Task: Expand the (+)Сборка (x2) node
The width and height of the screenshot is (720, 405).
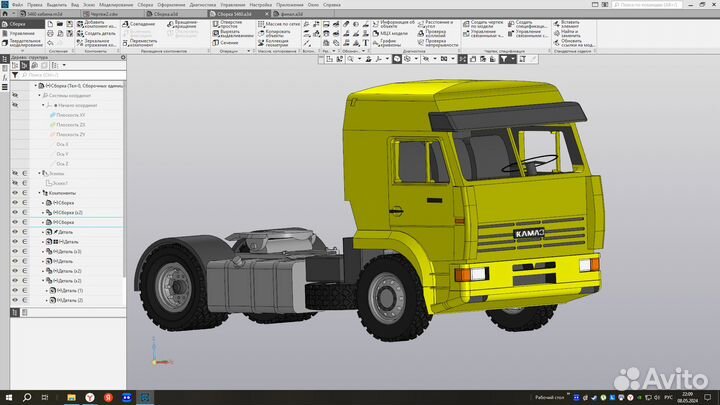Action: [x=43, y=212]
